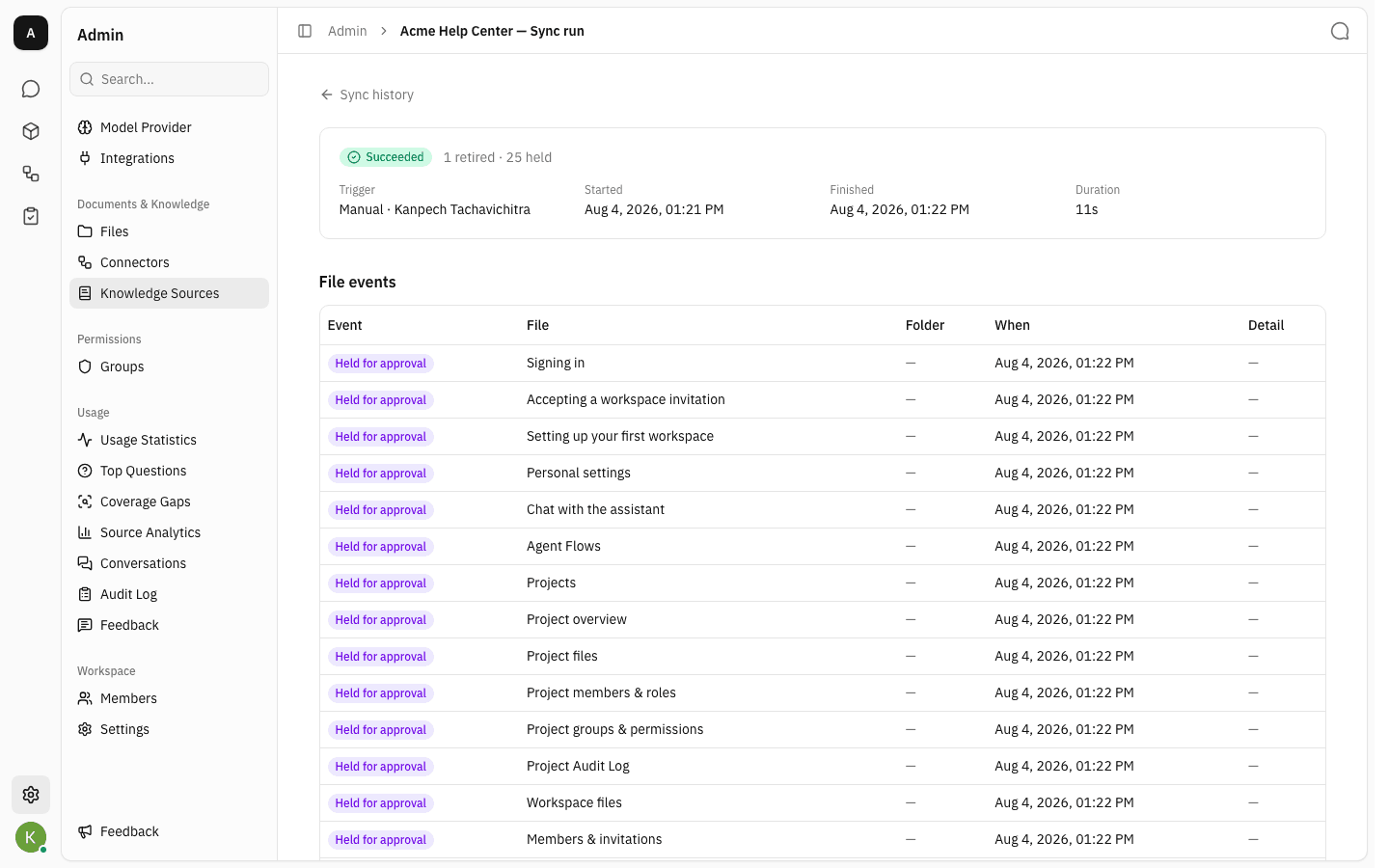Viewport: 1389px width, 868px height.
Task: Click the Members people icon
Action: [x=85, y=698]
